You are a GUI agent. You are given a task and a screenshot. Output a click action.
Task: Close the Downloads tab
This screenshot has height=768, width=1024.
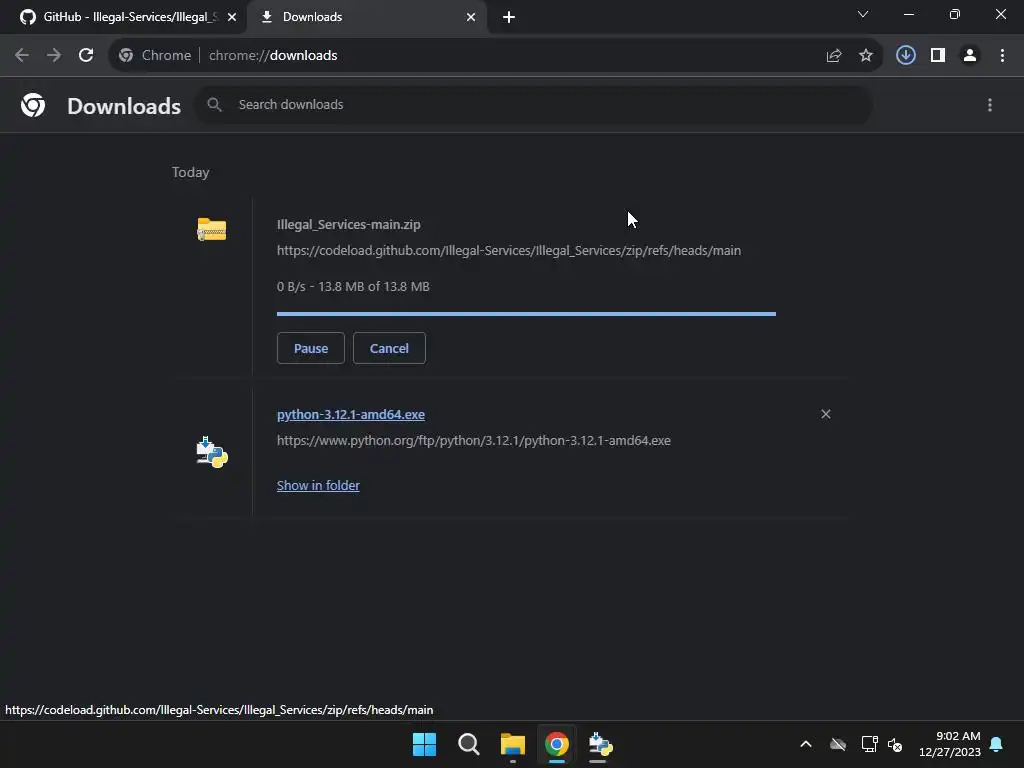click(x=471, y=17)
